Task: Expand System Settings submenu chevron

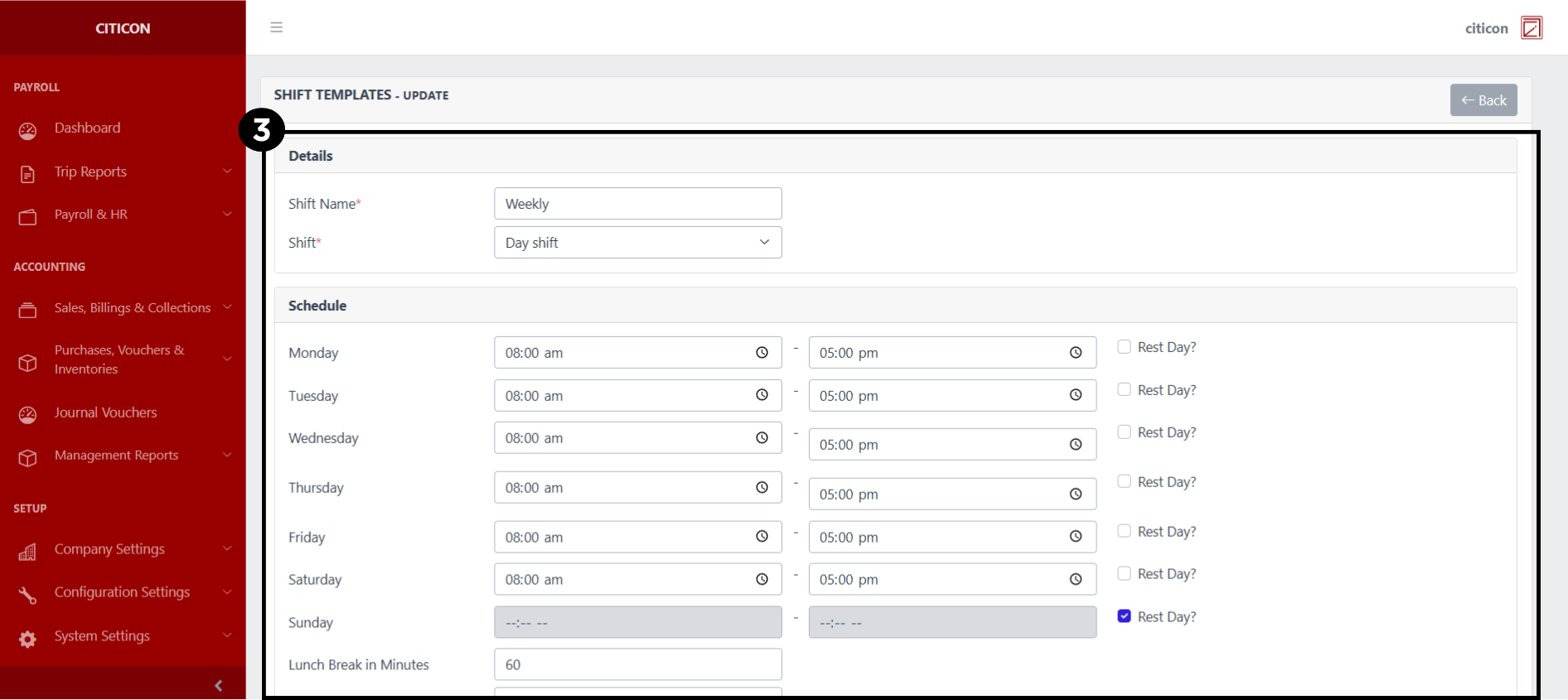Action: pyautogui.click(x=227, y=635)
